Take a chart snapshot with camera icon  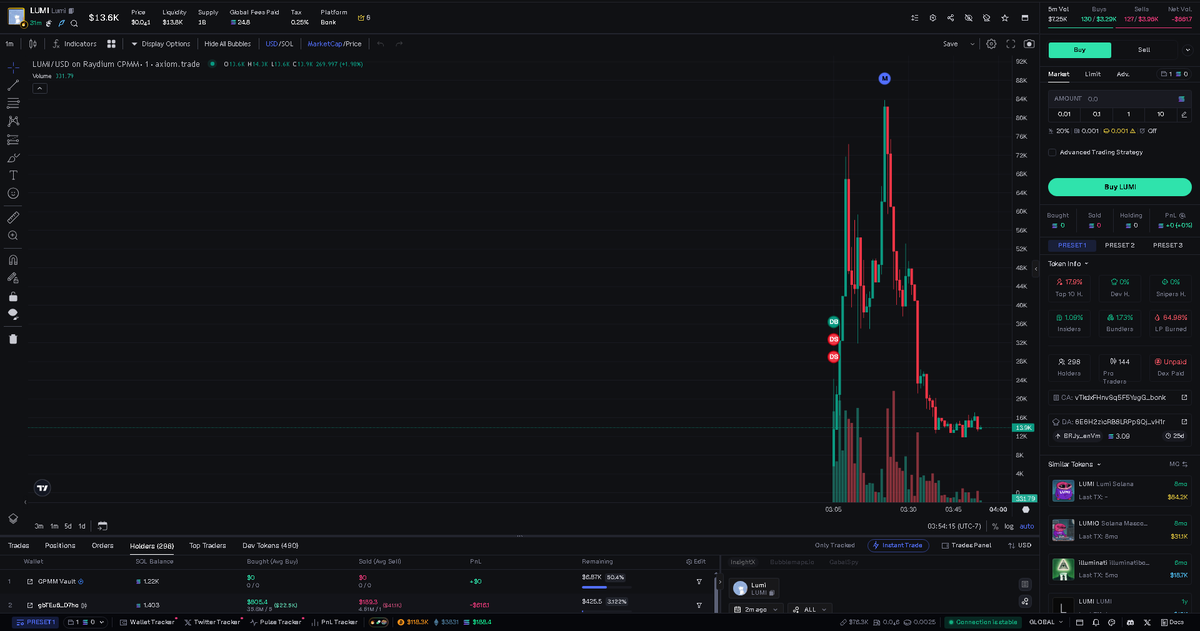click(x=1029, y=44)
